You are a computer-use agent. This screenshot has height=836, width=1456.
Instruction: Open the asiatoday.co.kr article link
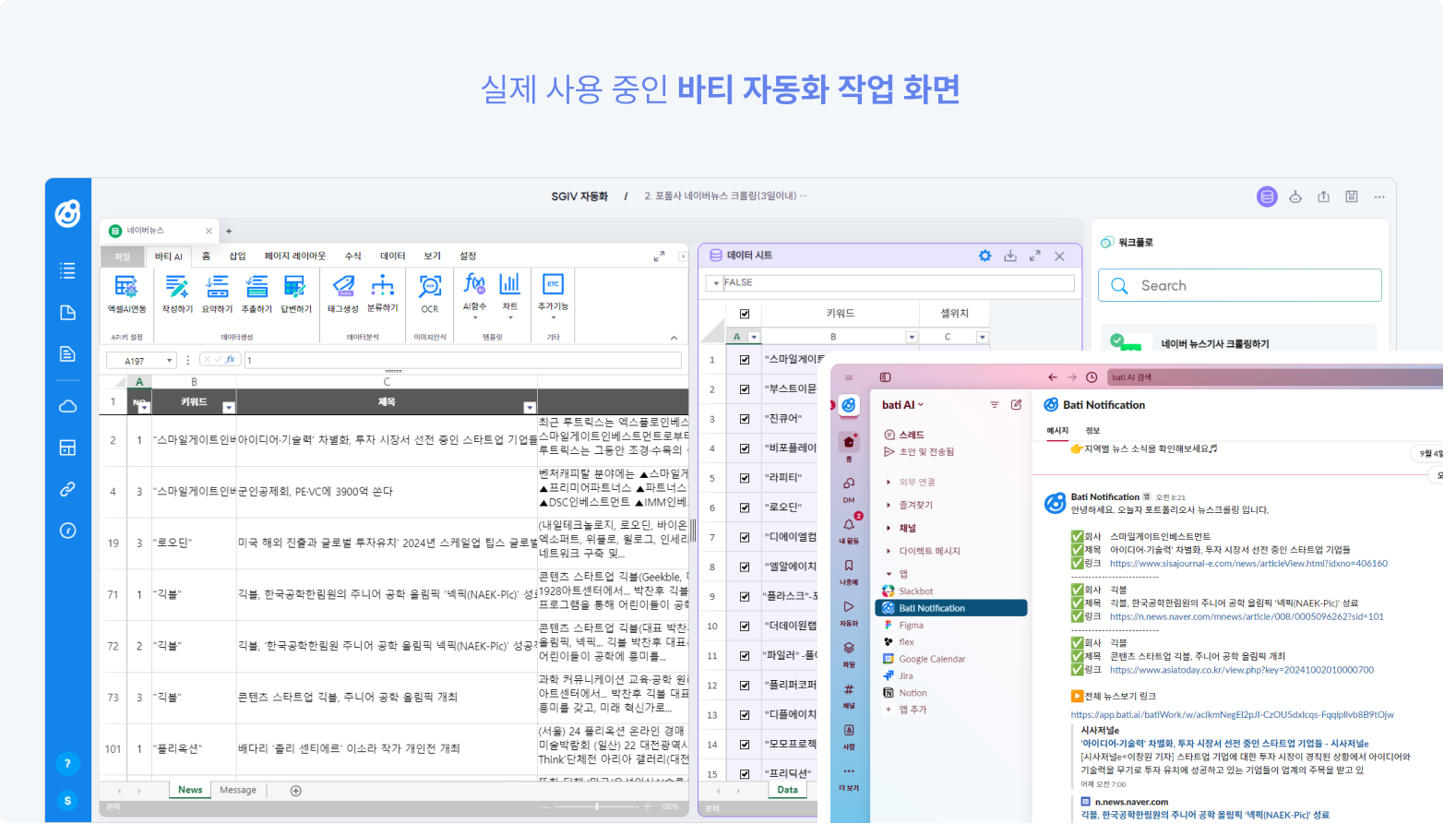pyautogui.click(x=1242, y=671)
